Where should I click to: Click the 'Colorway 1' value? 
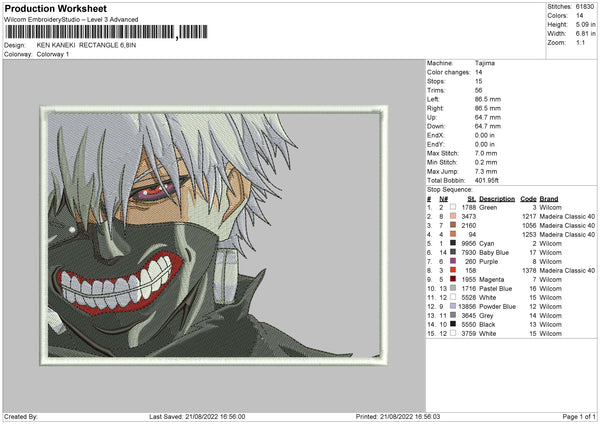[x=53, y=54]
